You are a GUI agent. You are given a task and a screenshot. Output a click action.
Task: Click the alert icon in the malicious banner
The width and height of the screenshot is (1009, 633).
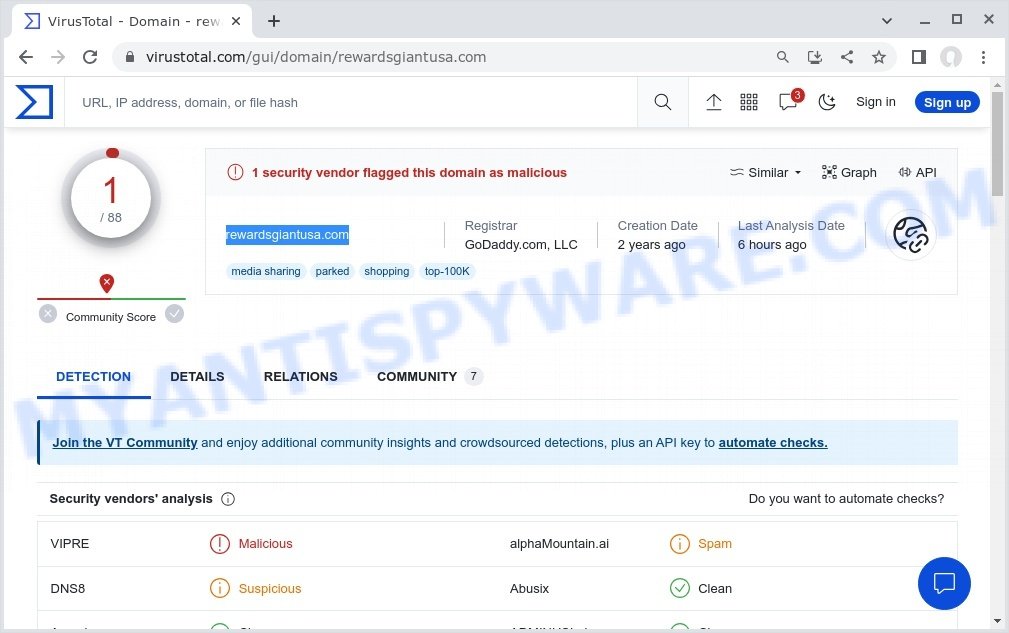click(236, 172)
